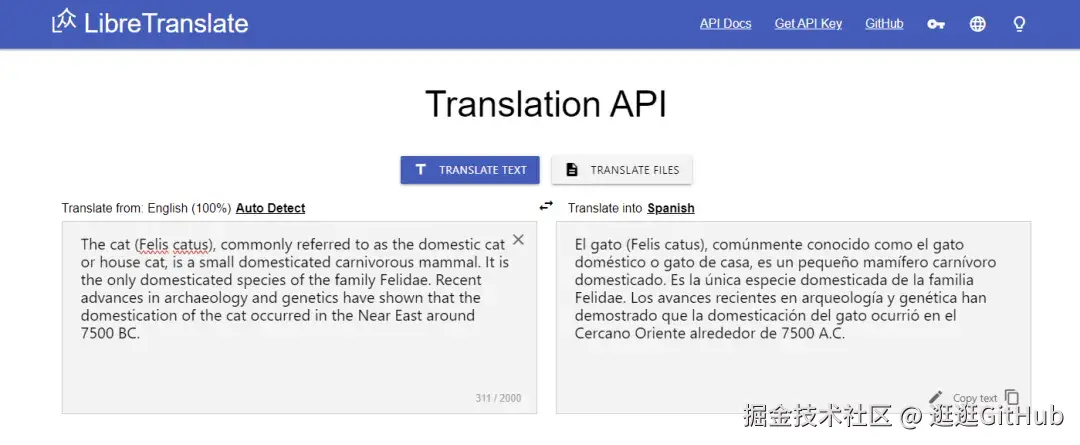
Task: Switch to Translate Text tab
Action: (470, 170)
